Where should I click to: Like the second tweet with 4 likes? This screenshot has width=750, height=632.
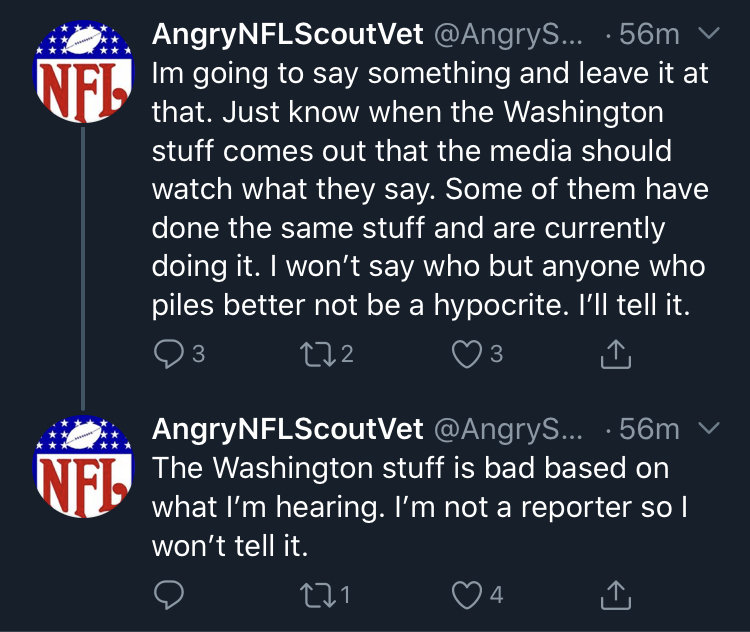click(x=467, y=595)
